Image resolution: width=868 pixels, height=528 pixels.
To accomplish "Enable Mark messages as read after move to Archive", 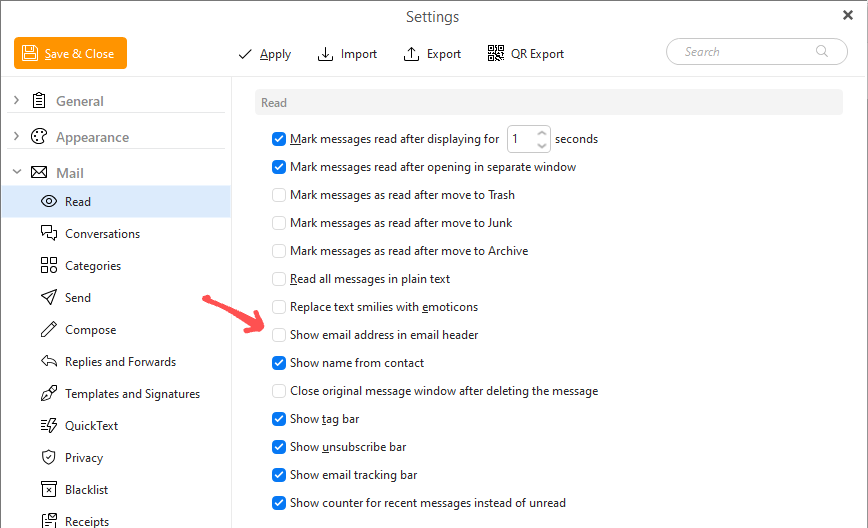I will (279, 251).
